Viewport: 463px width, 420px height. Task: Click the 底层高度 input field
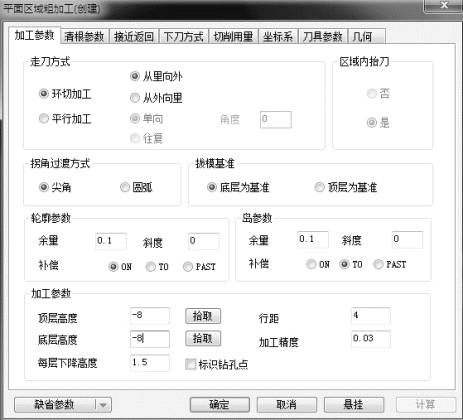[x=150, y=339]
